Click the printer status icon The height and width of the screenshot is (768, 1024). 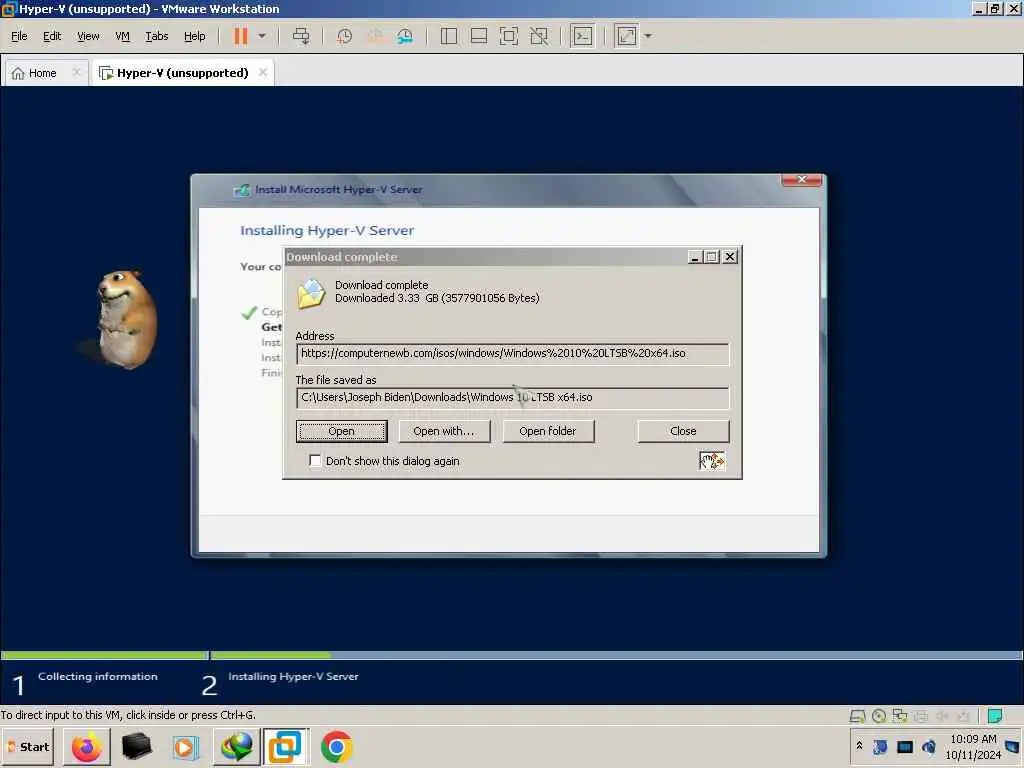[x=921, y=716]
